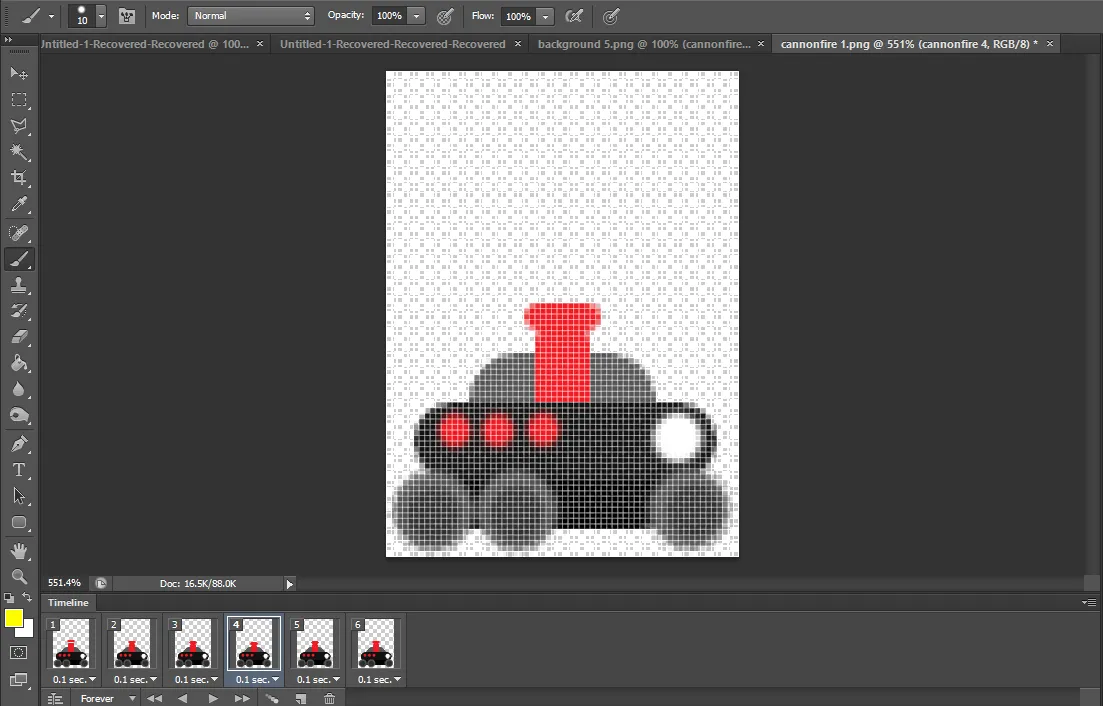This screenshot has height=706, width=1103.
Task: Close the cannonfire 1.png tab
Action: (x=1050, y=44)
